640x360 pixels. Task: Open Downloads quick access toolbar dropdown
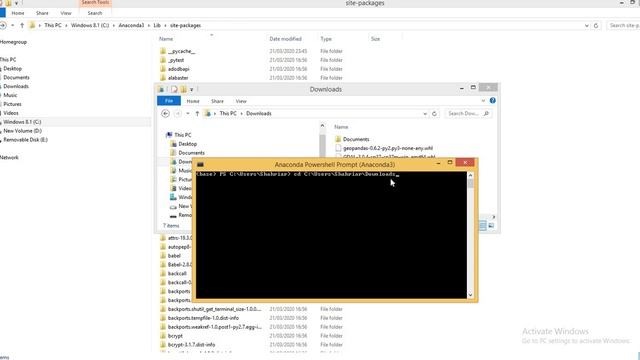point(191,89)
